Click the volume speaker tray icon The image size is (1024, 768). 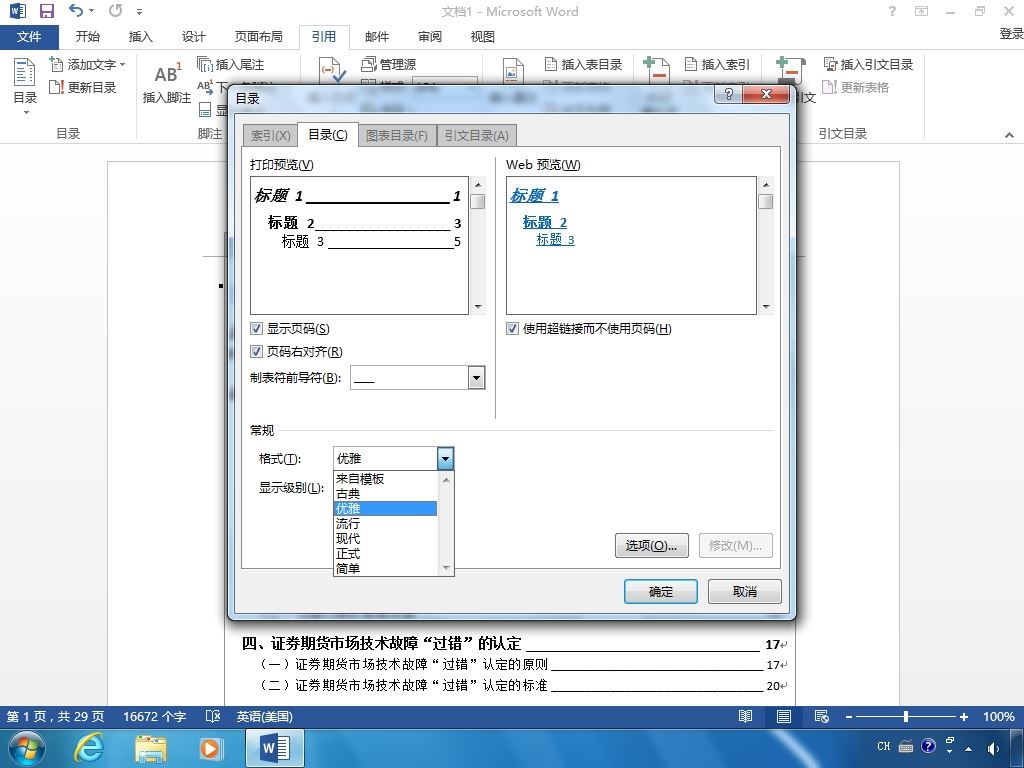click(993, 748)
